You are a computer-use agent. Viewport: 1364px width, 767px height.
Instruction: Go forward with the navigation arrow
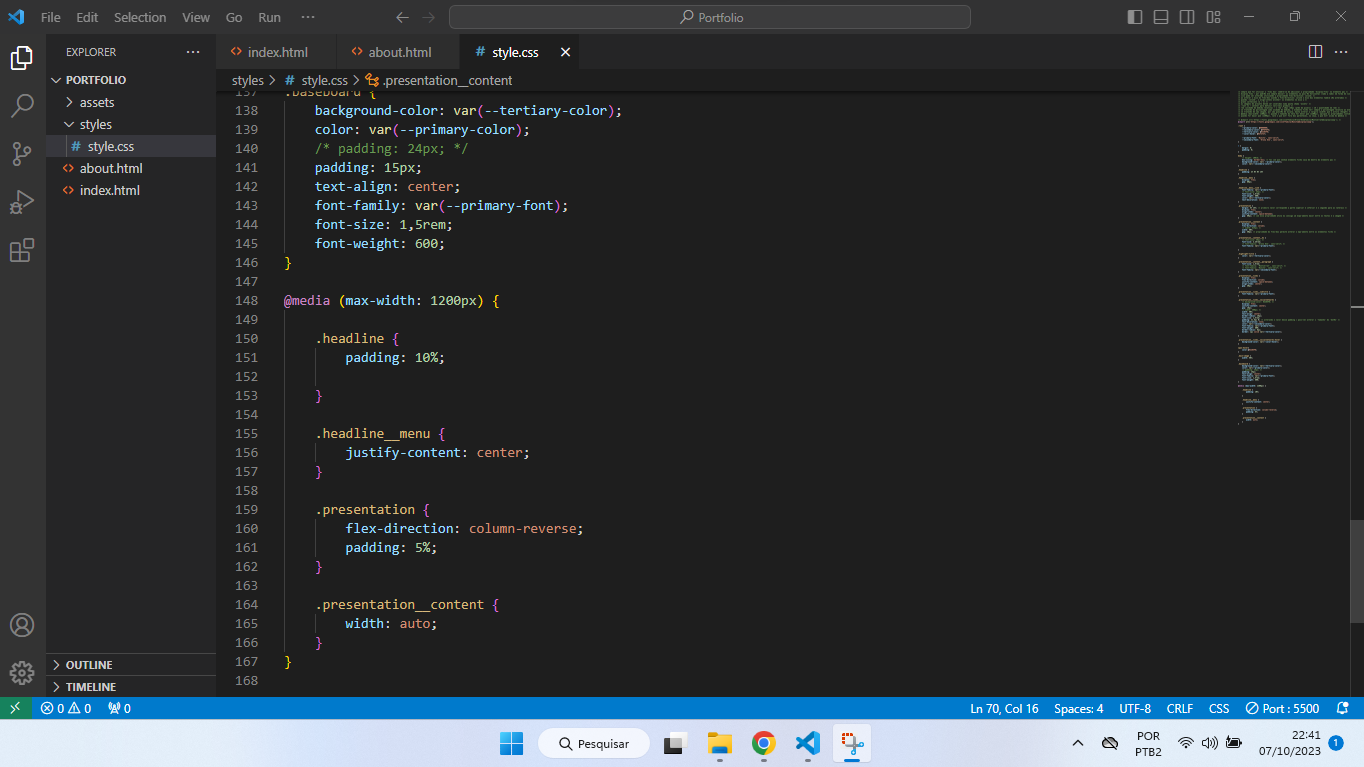coord(429,17)
